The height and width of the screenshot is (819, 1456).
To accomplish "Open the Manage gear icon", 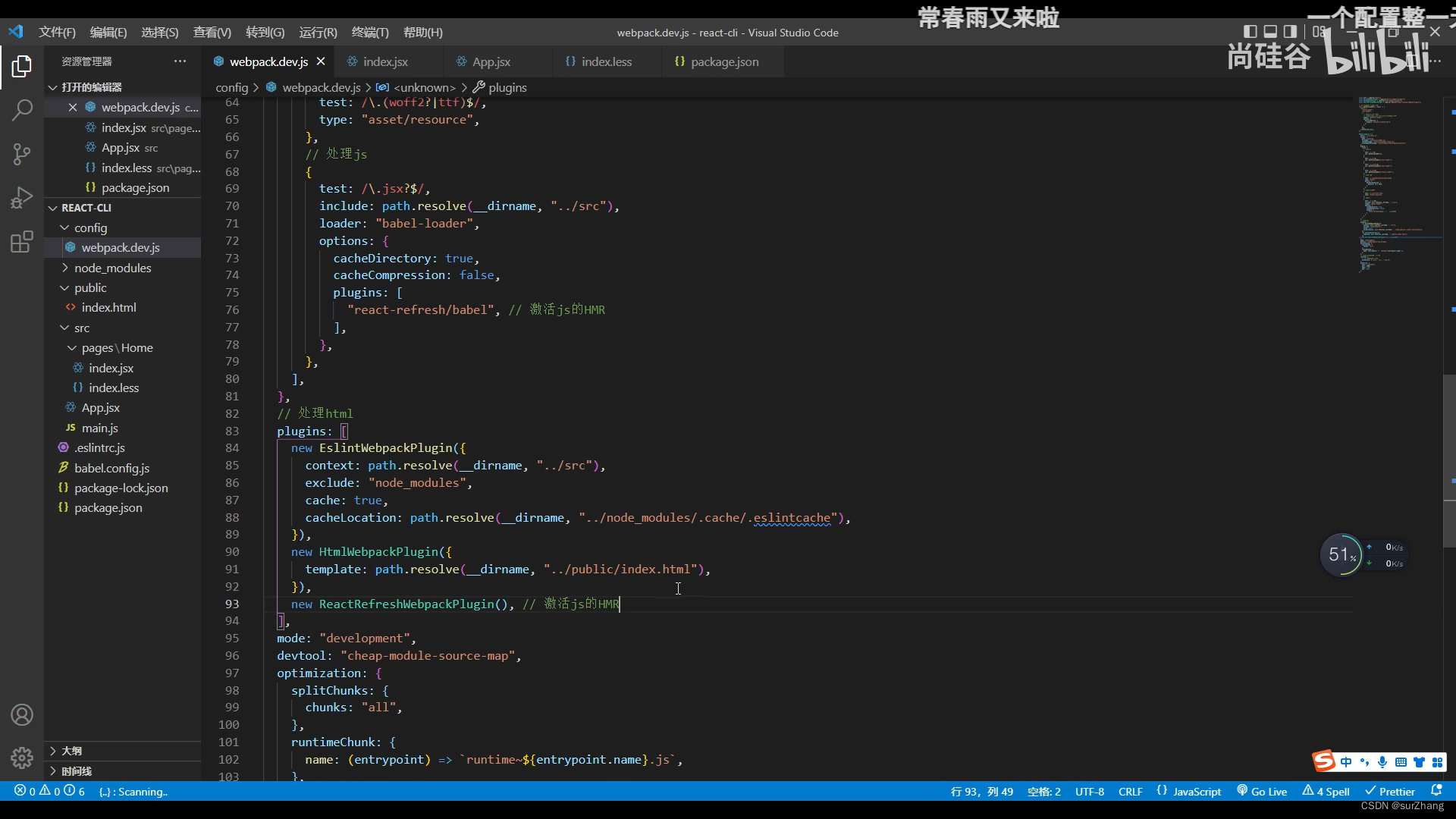I will 22,758.
